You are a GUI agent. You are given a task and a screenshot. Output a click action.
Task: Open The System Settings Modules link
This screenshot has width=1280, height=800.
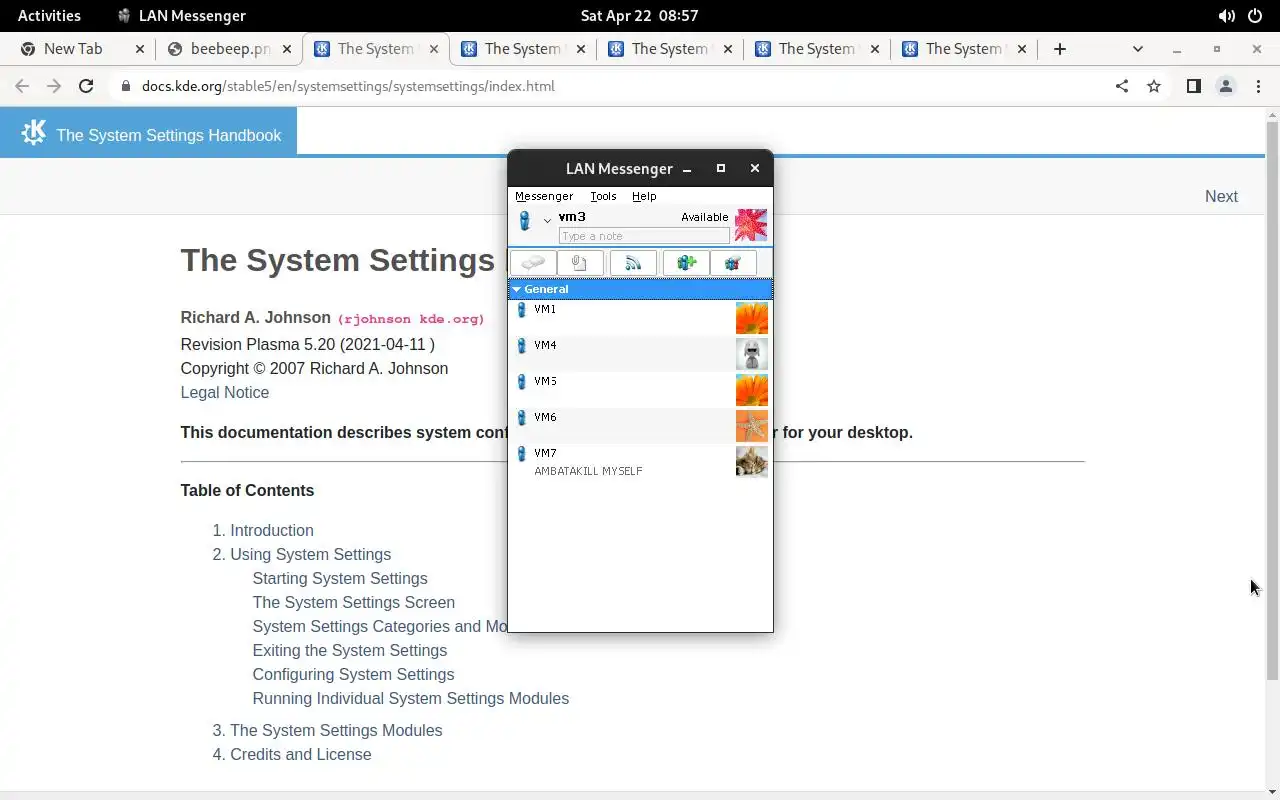click(x=336, y=730)
